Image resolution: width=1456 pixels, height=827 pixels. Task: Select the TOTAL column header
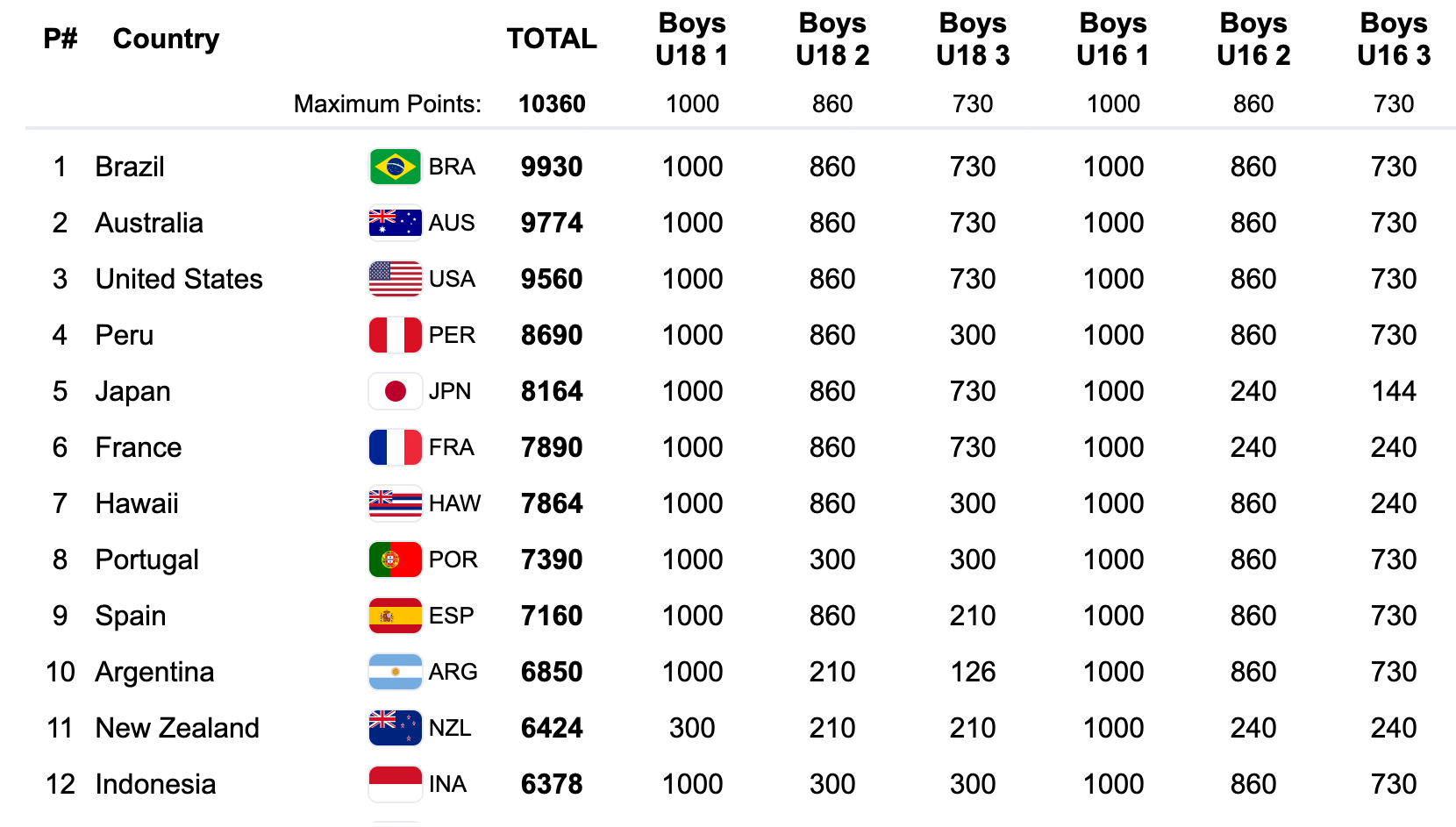pos(552,39)
